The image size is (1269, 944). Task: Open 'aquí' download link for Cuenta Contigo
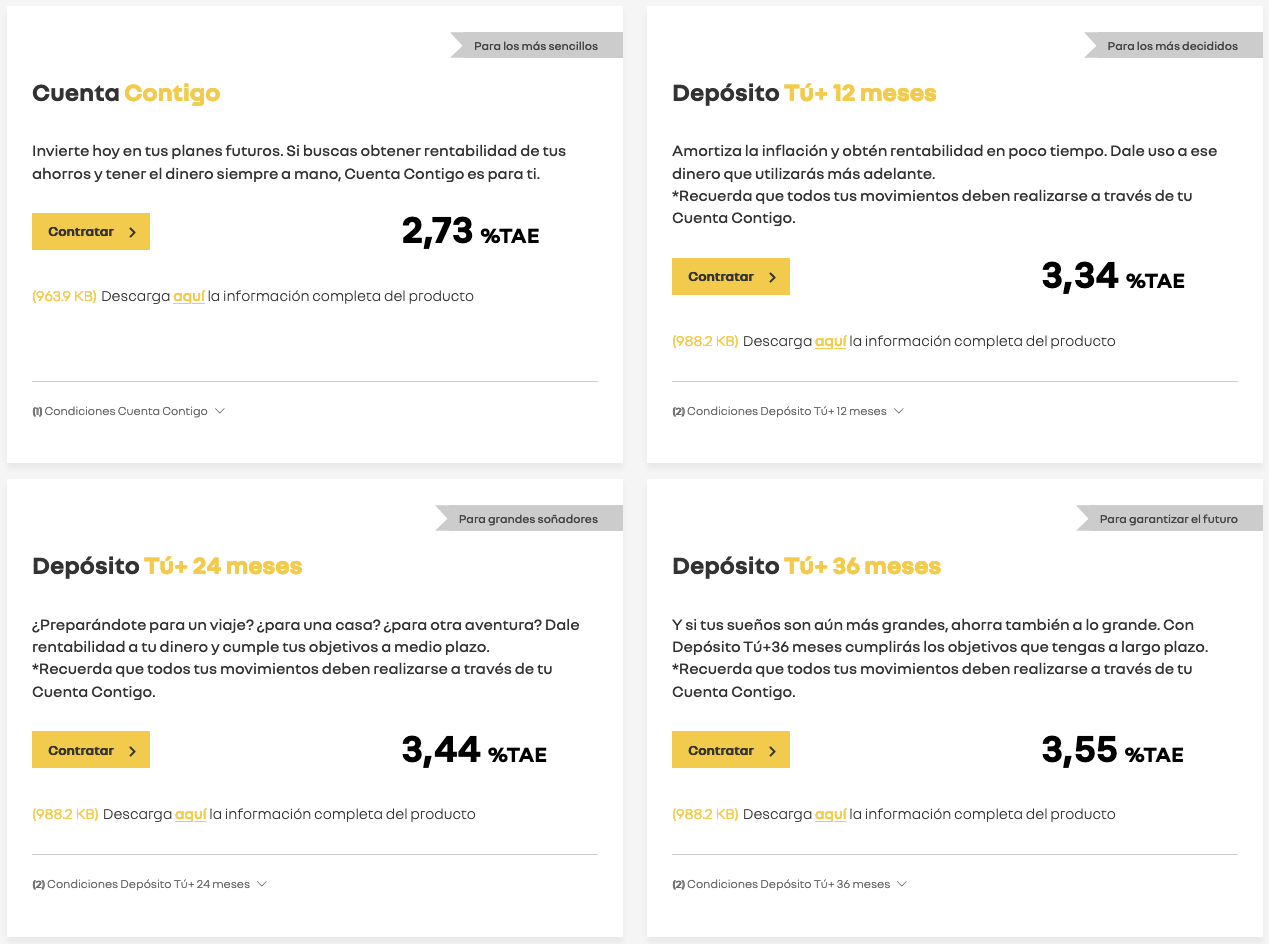pos(189,297)
